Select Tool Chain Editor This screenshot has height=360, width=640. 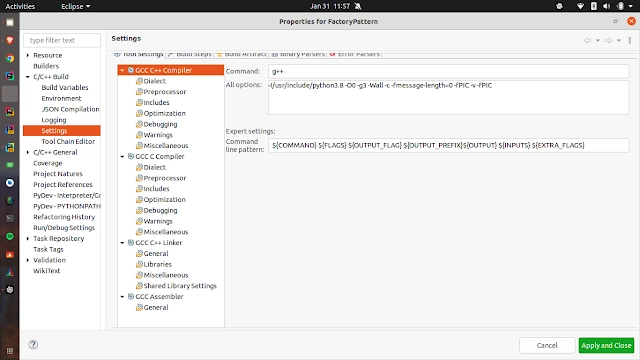coord(68,141)
